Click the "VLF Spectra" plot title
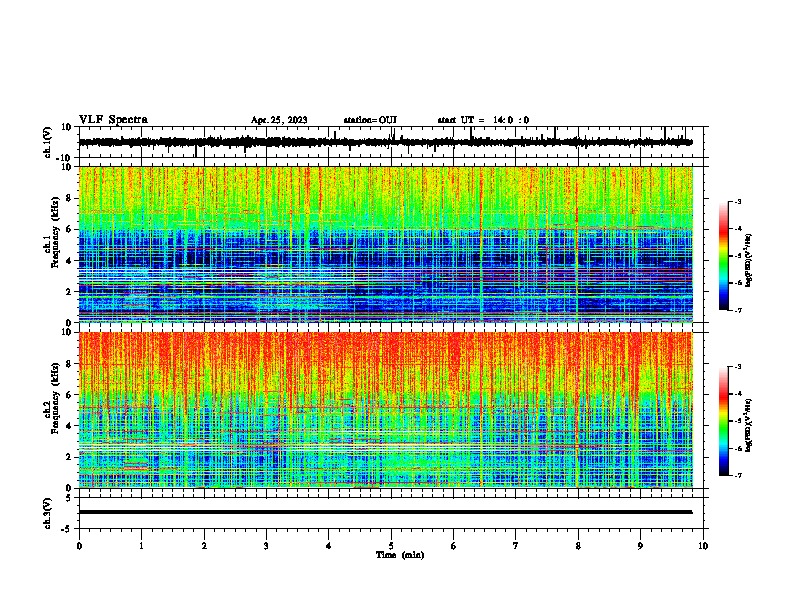The width and height of the screenshot is (792, 612). point(113,120)
